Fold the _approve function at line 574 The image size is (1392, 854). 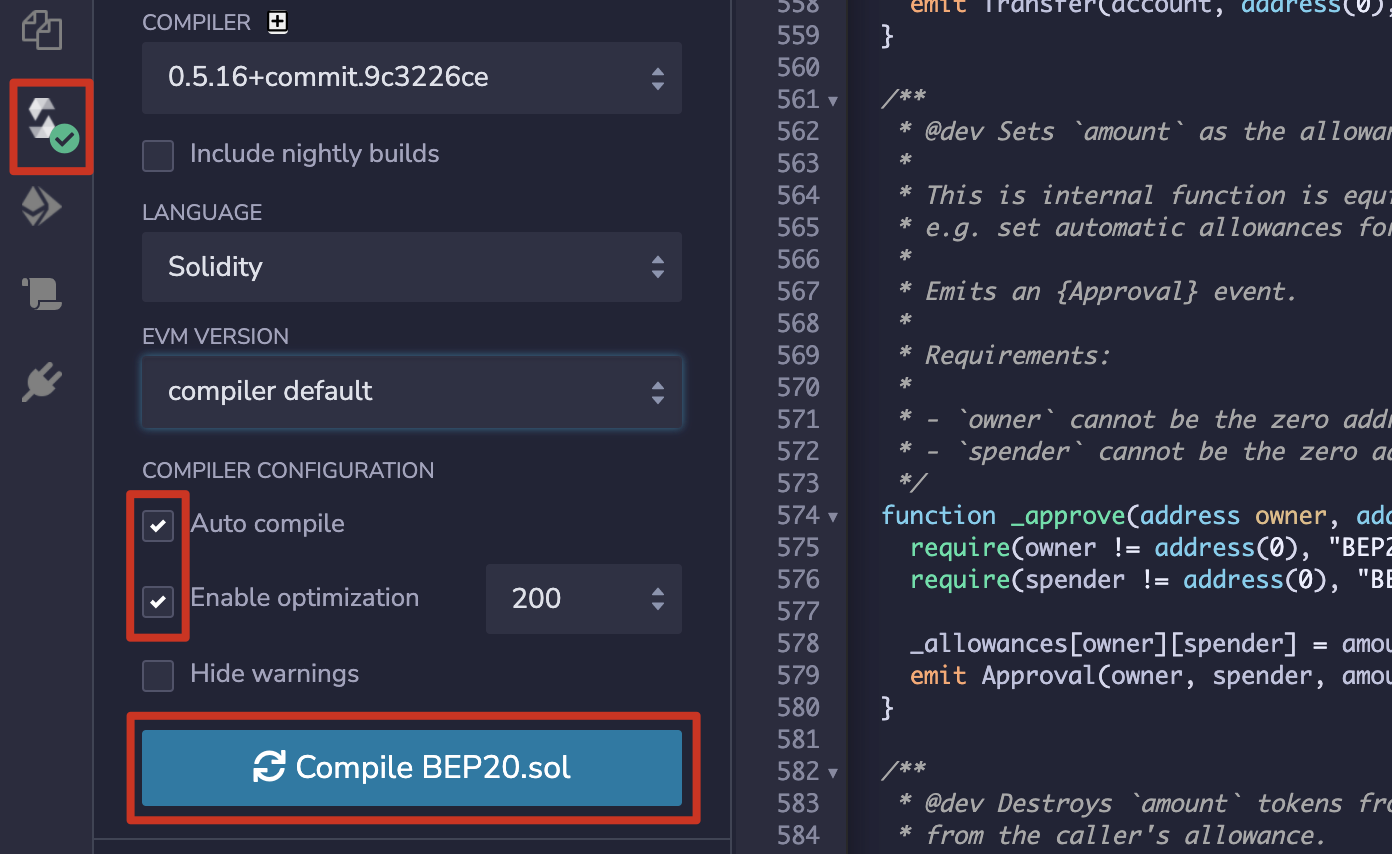point(833,517)
